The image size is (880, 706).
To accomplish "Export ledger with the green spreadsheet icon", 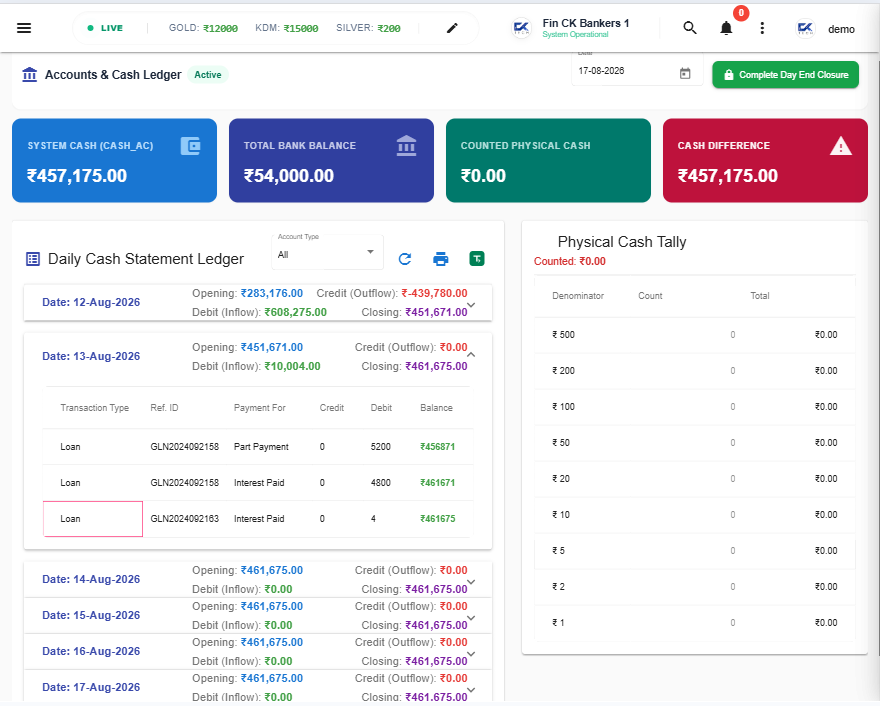I will pos(476,259).
